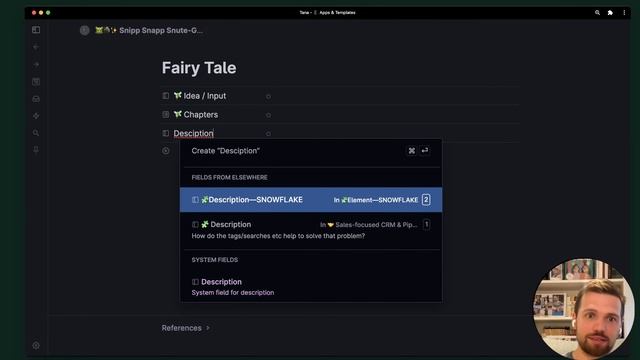Click the count badge 2 on the SNOWFLAKE row
640x360 pixels.
pyautogui.click(x=426, y=200)
